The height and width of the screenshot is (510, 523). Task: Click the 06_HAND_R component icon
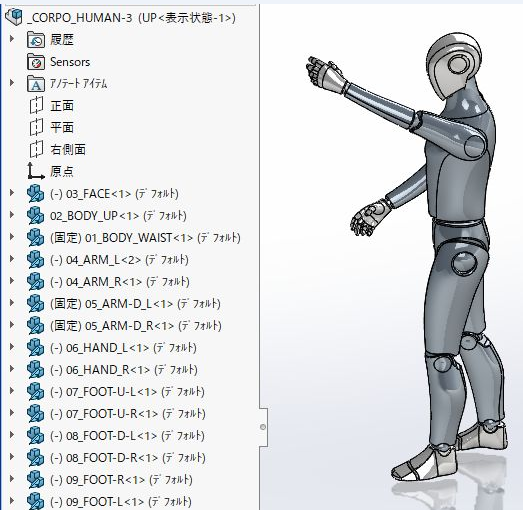(35, 370)
